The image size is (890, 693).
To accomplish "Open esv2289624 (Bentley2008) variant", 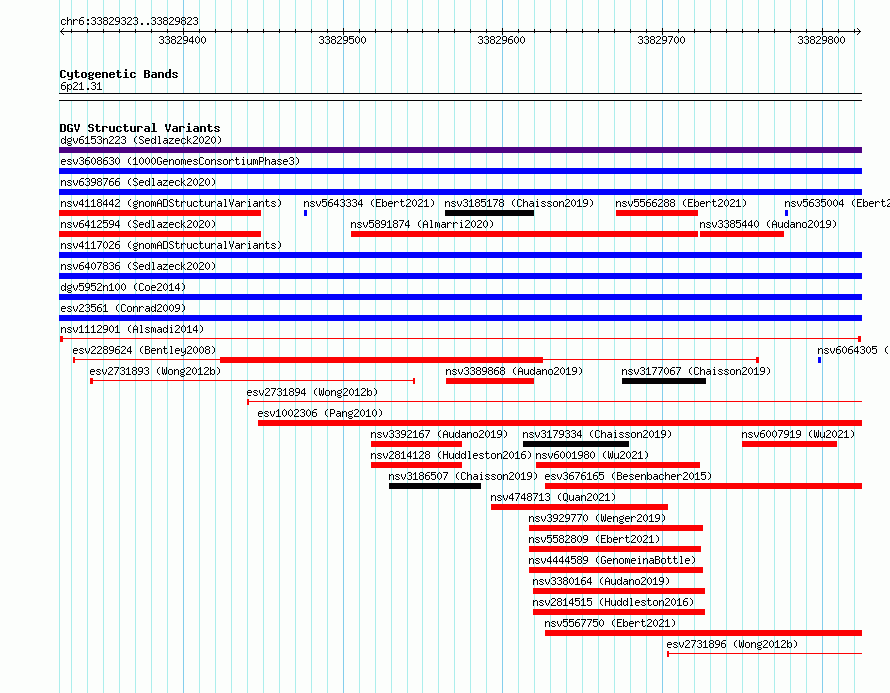I will point(144,350).
